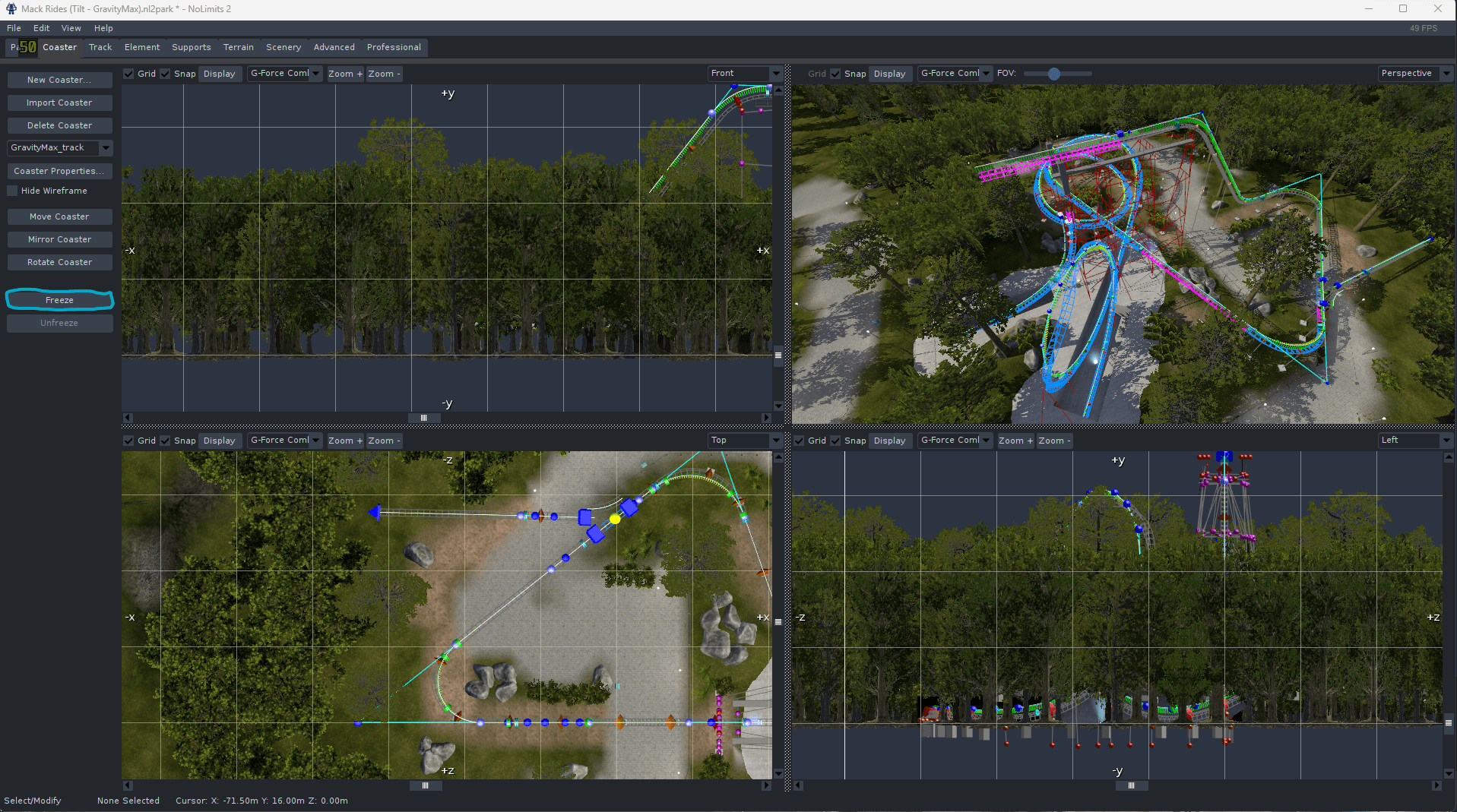The width and height of the screenshot is (1457, 812).
Task: Toggle the Snap checkbox in the Left view
Action: click(835, 441)
